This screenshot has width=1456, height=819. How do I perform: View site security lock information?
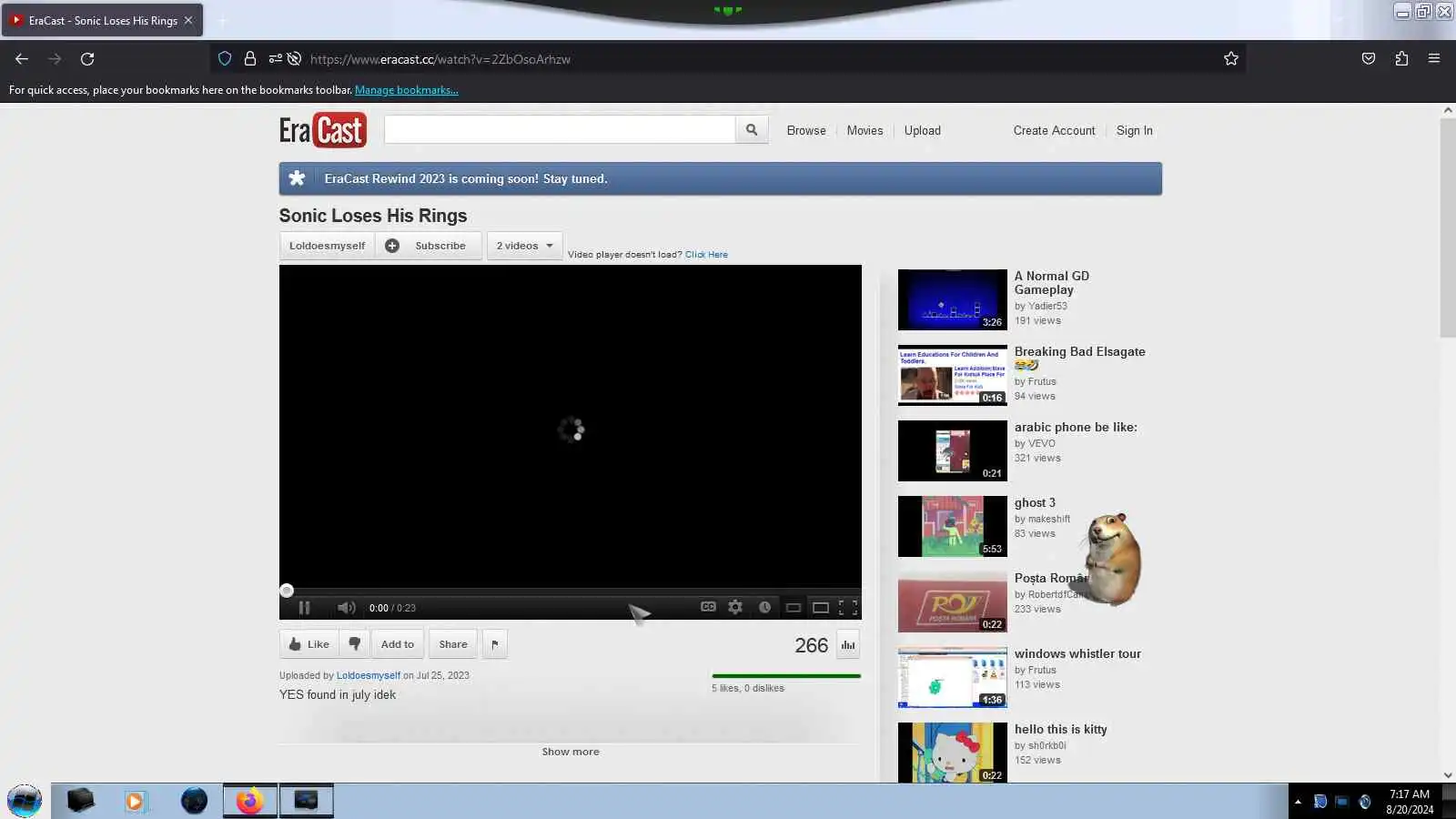(x=250, y=59)
